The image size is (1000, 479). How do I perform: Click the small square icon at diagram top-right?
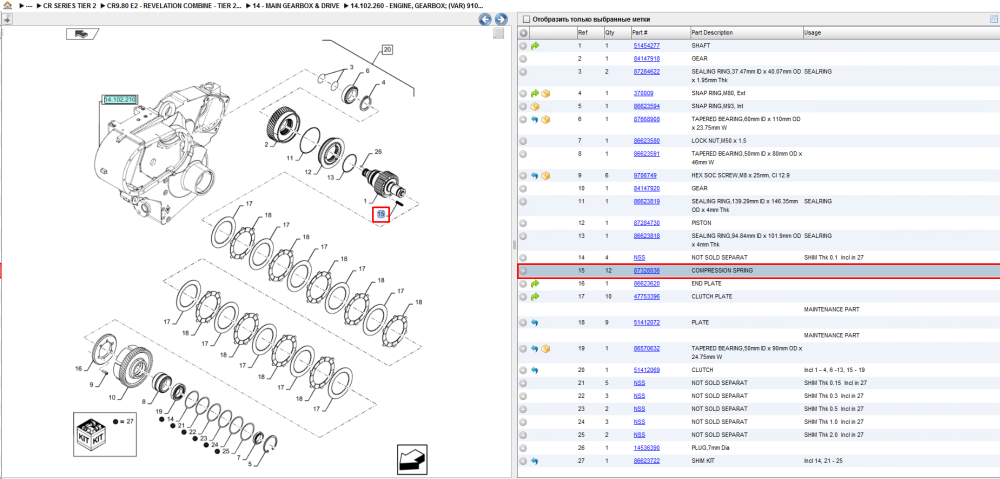pyautogui.click(x=499, y=33)
